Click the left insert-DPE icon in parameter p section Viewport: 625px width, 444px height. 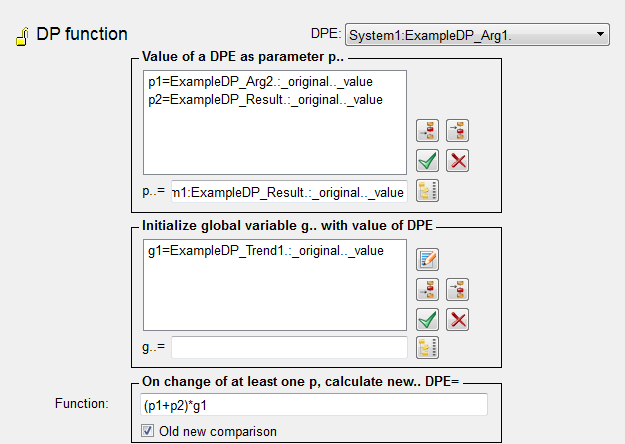(x=428, y=130)
